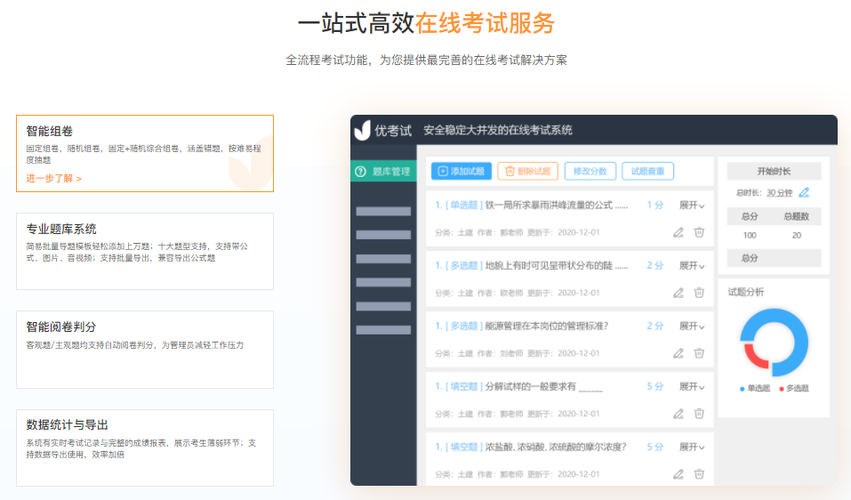Select the 专业题库系统 feature card
The image size is (851, 500).
145,251
